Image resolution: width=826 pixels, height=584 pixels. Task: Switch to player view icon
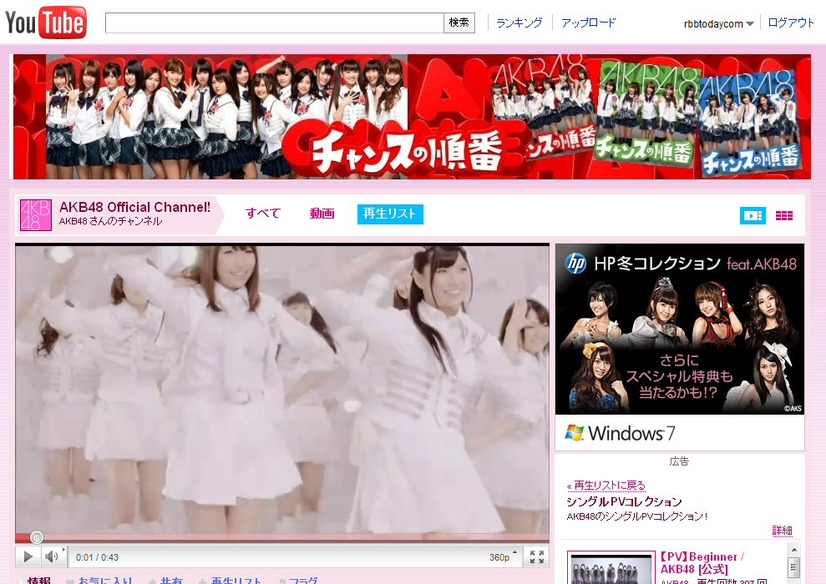[753, 215]
